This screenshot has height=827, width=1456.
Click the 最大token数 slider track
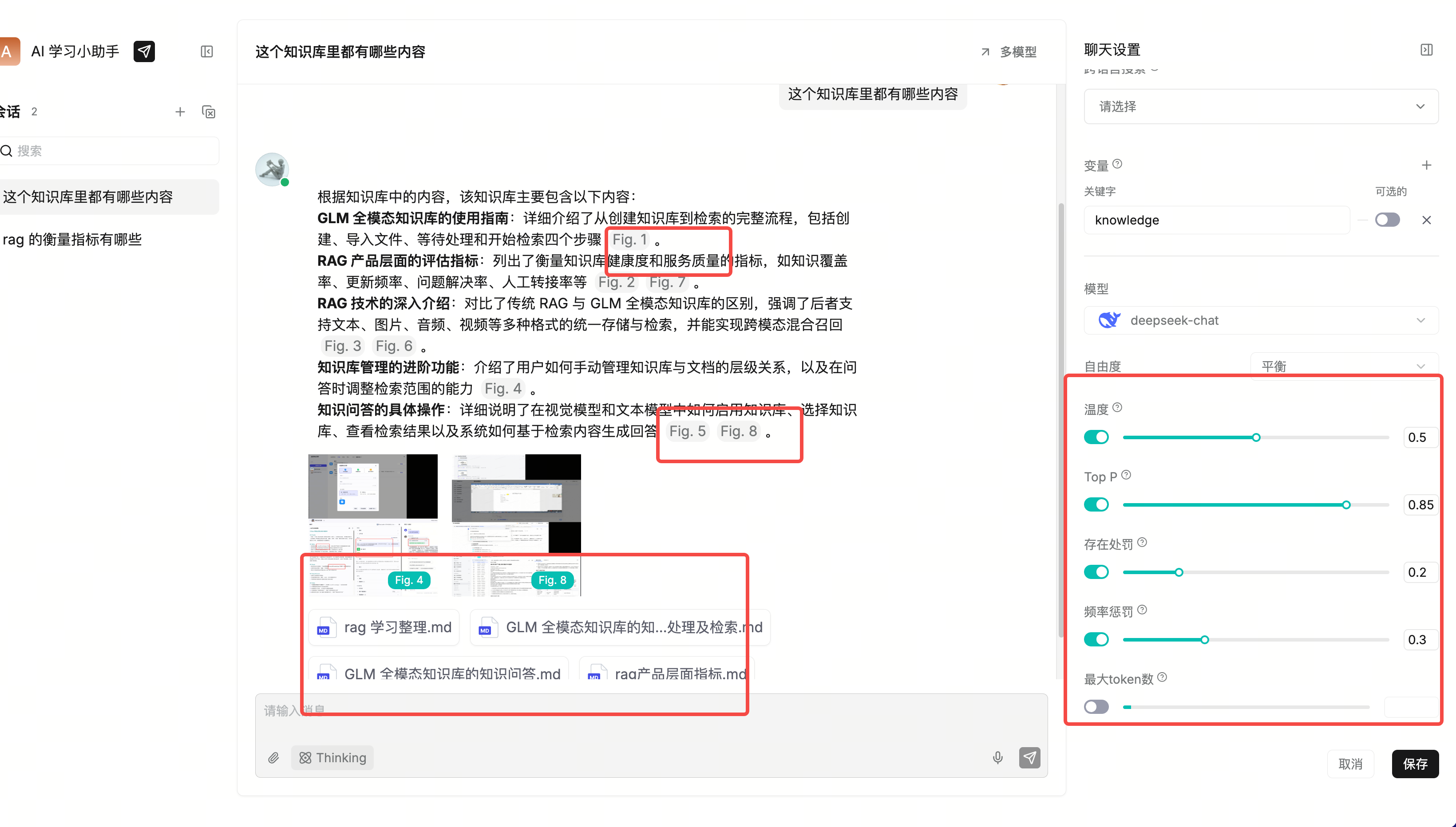click(x=1246, y=707)
